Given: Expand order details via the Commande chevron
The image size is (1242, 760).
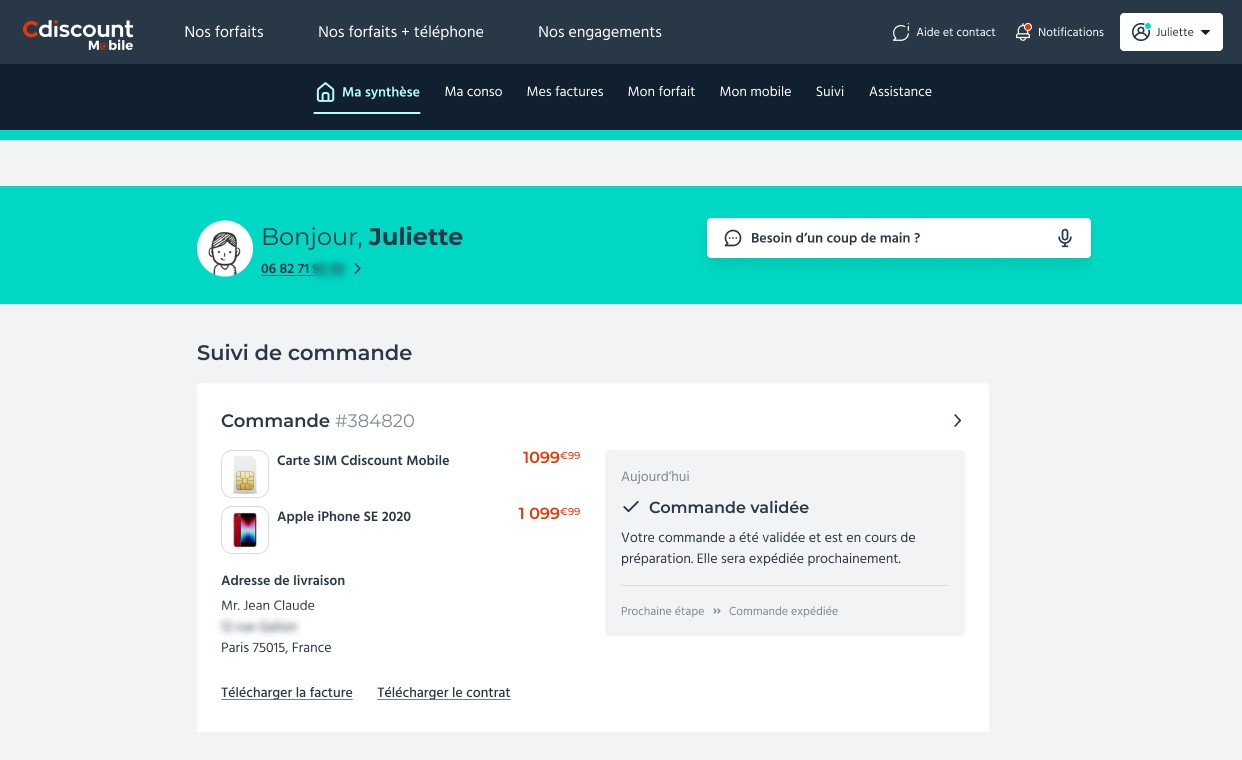Looking at the screenshot, I should [x=957, y=421].
